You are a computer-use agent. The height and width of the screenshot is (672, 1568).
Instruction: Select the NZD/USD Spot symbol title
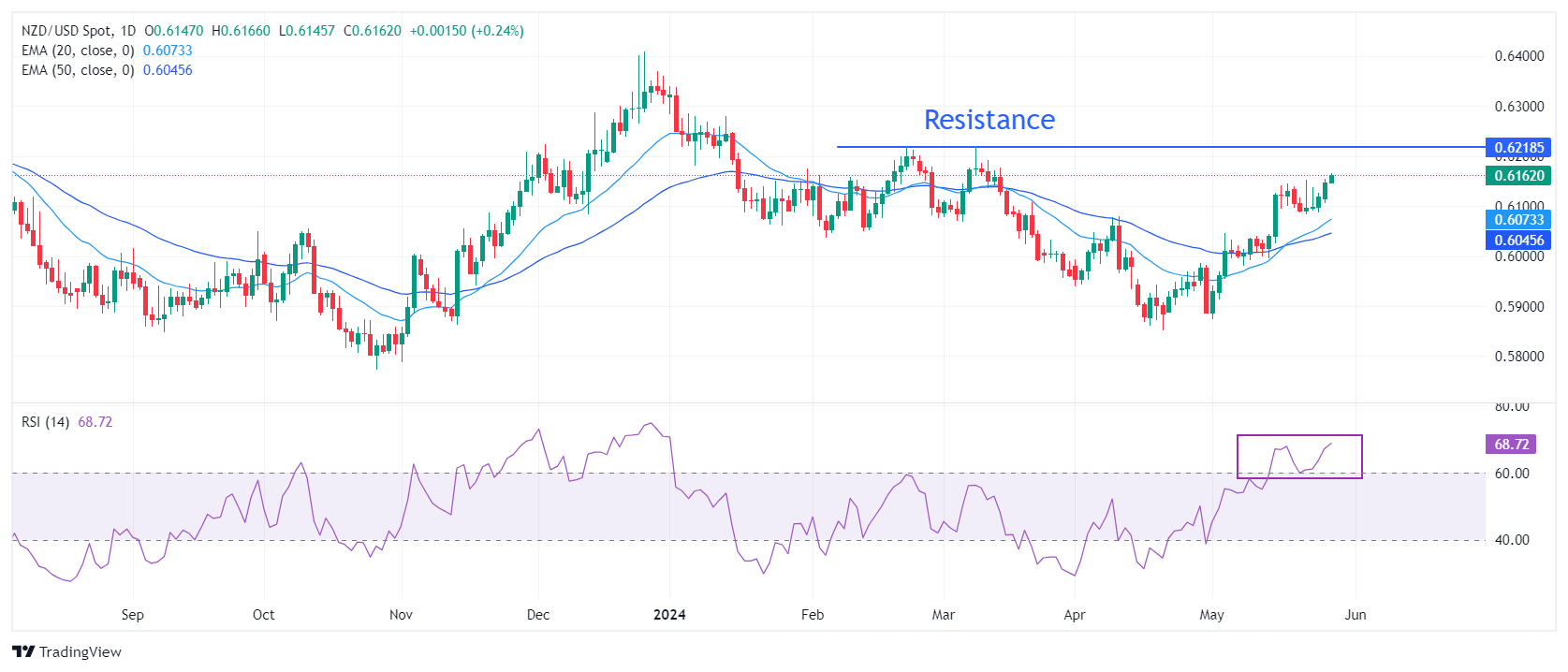[79, 31]
